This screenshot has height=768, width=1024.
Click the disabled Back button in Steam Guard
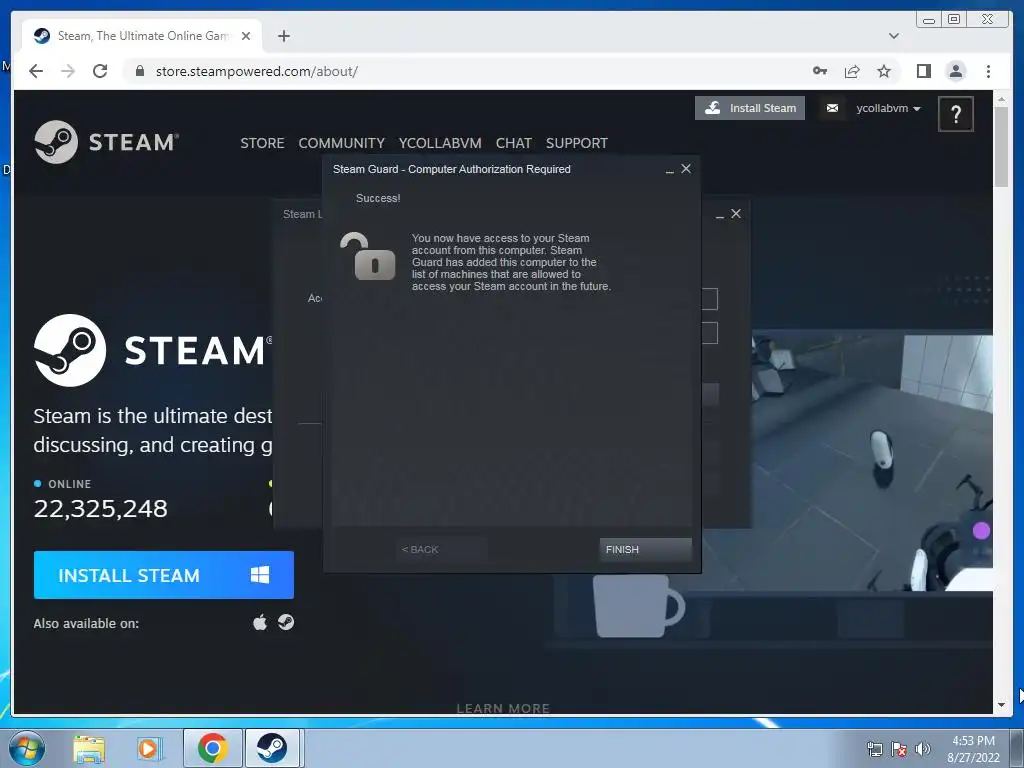click(441, 549)
